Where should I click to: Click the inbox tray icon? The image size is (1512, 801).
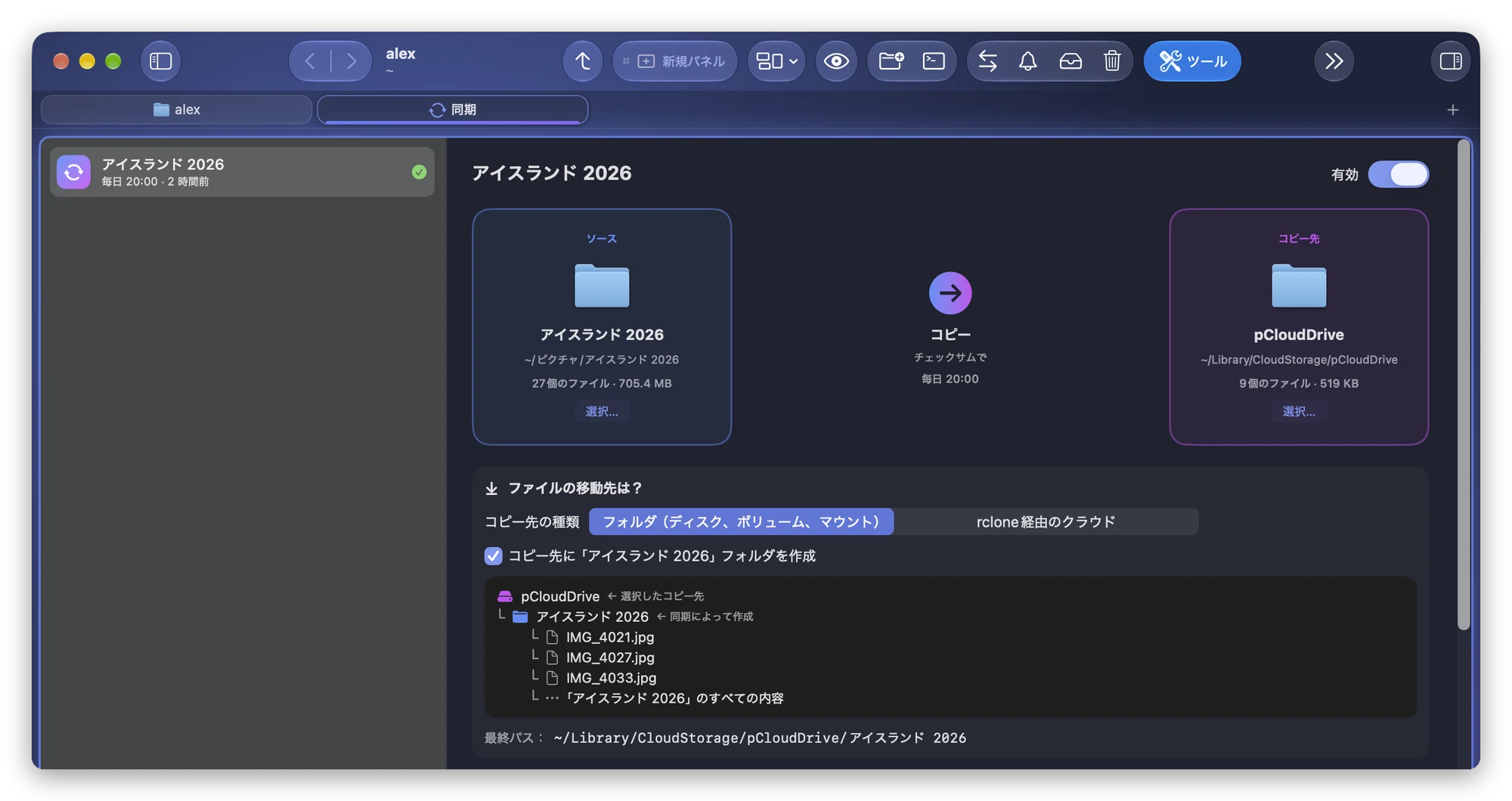(1070, 61)
